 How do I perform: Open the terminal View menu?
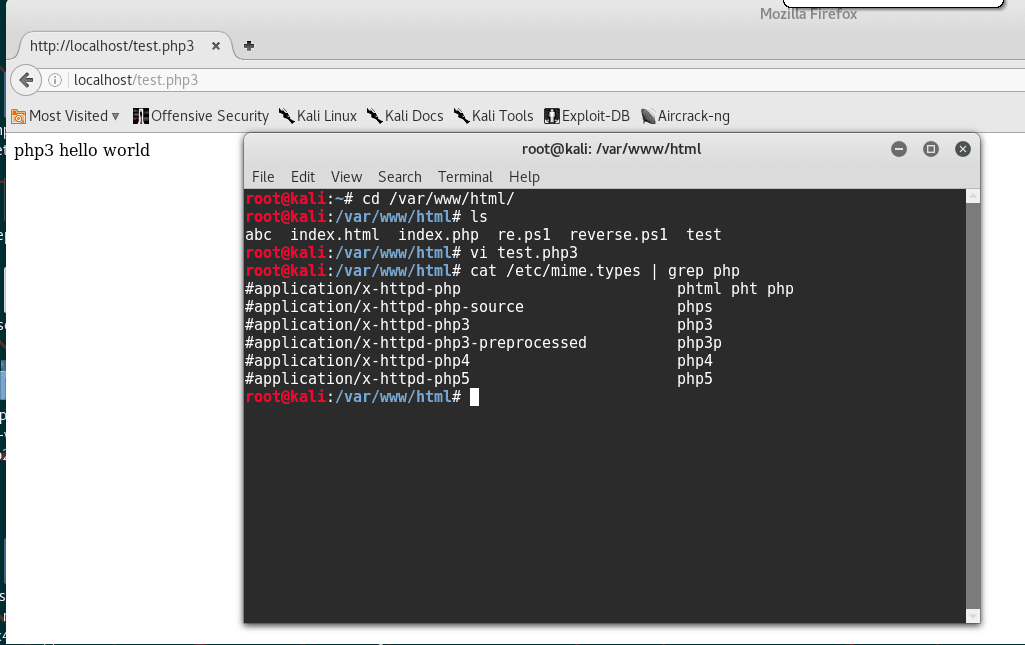[x=346, y=177]
